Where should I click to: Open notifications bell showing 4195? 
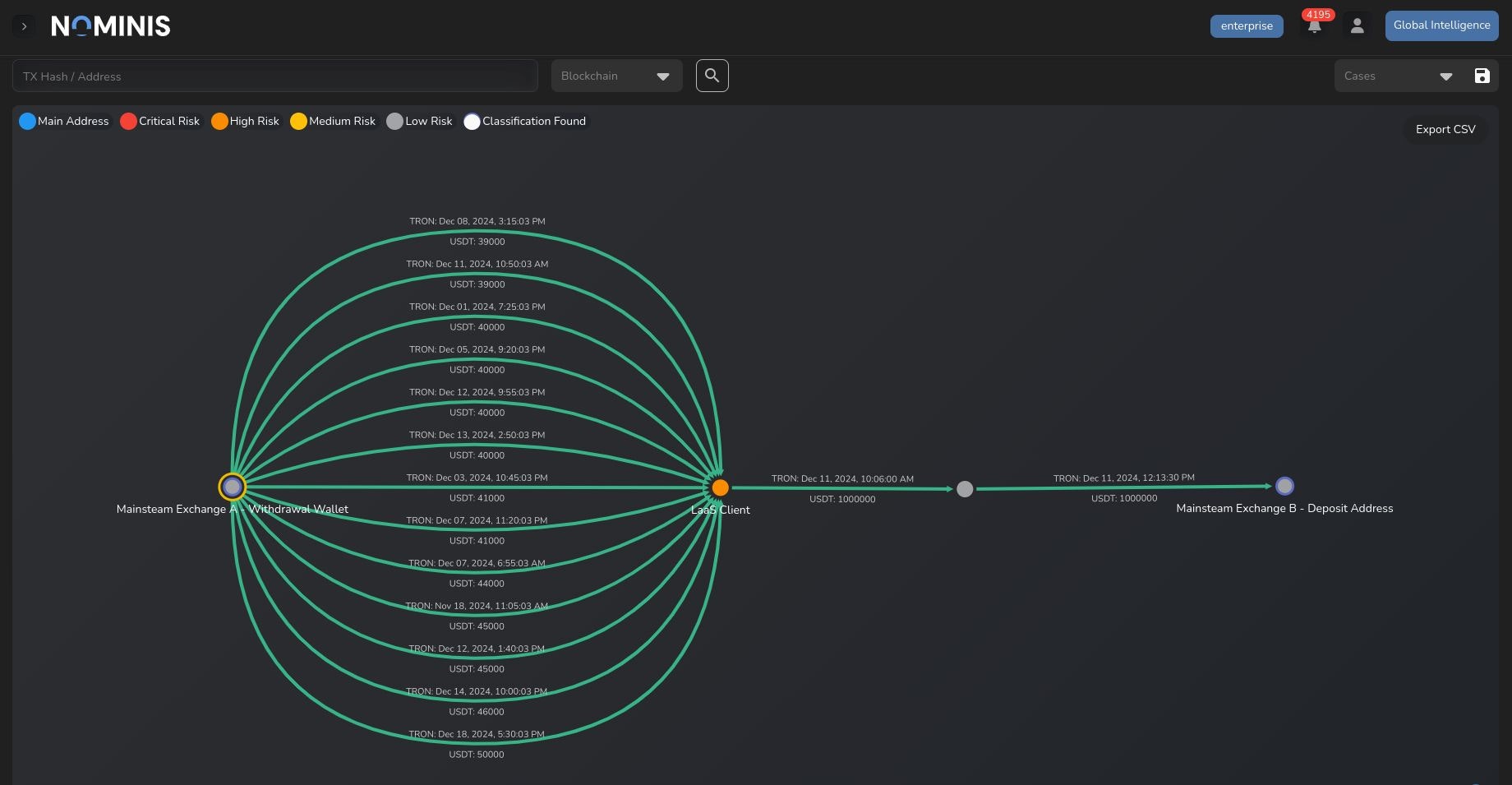[x=1315, y=25]
